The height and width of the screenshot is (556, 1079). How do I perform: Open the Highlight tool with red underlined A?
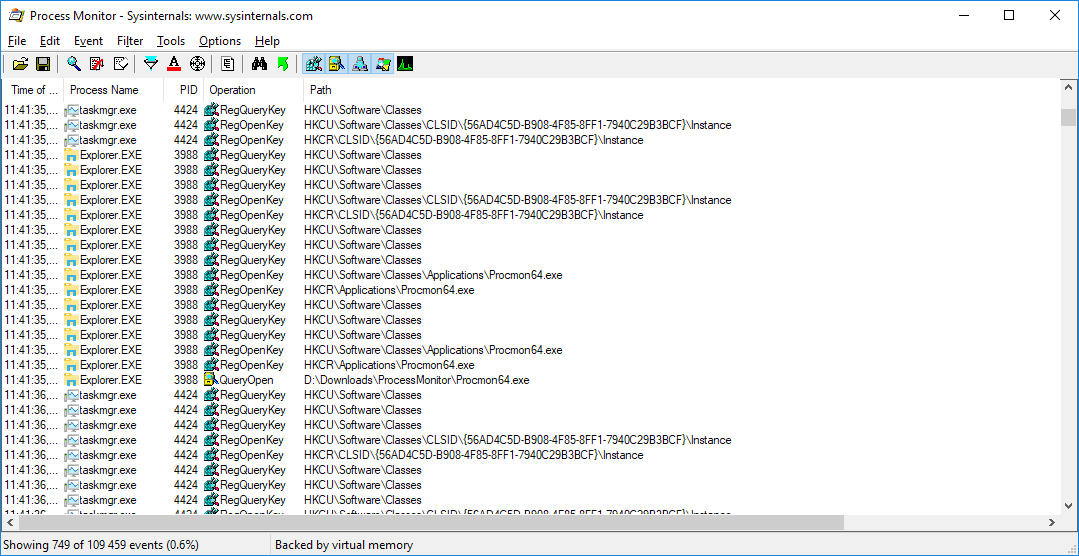(x=174, y=64)
